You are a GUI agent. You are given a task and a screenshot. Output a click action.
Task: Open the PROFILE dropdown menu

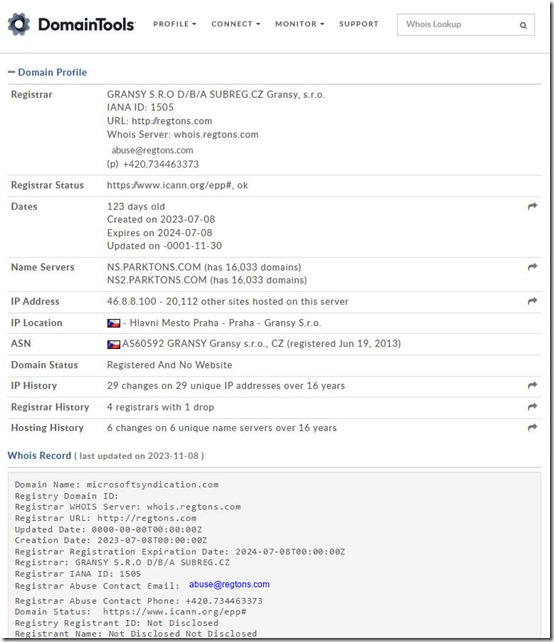[174, 24]
